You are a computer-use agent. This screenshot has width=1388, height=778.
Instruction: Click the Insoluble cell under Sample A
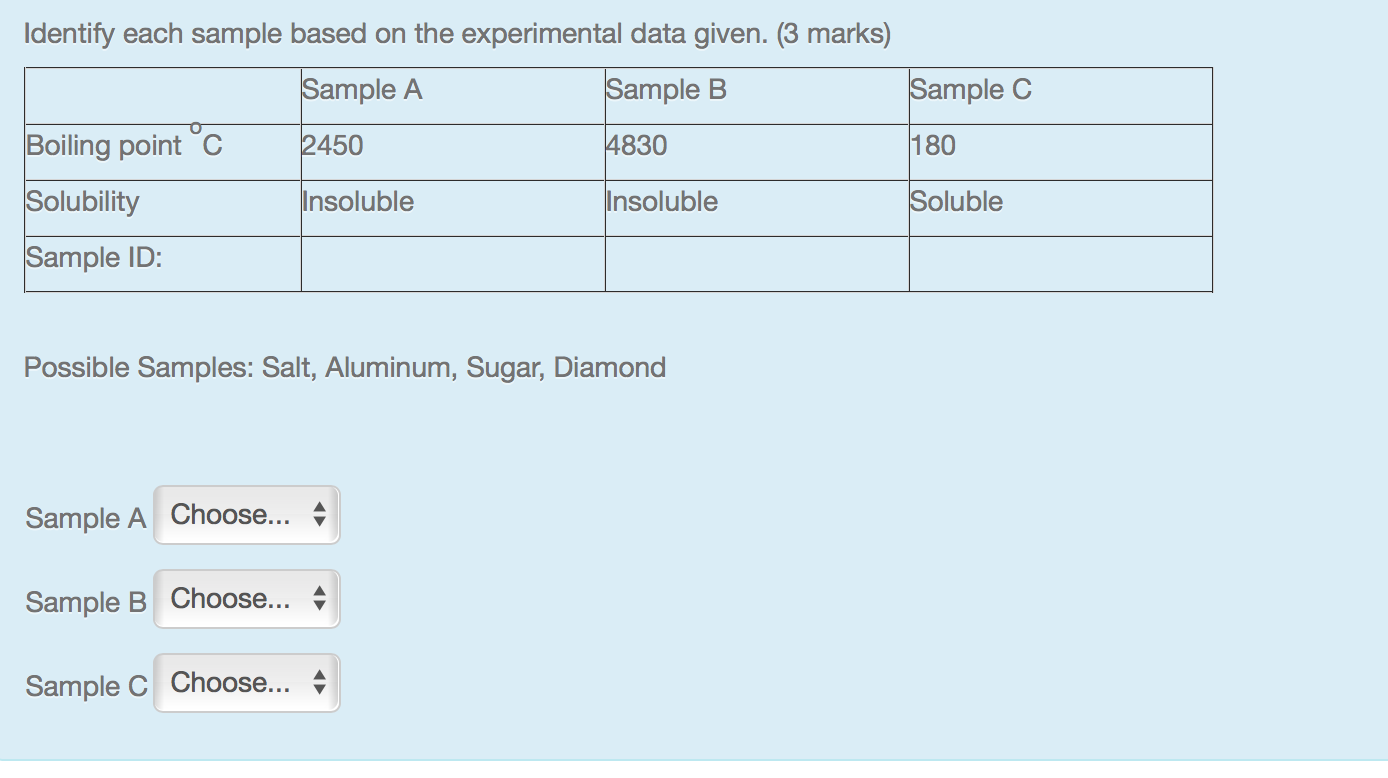358,202
